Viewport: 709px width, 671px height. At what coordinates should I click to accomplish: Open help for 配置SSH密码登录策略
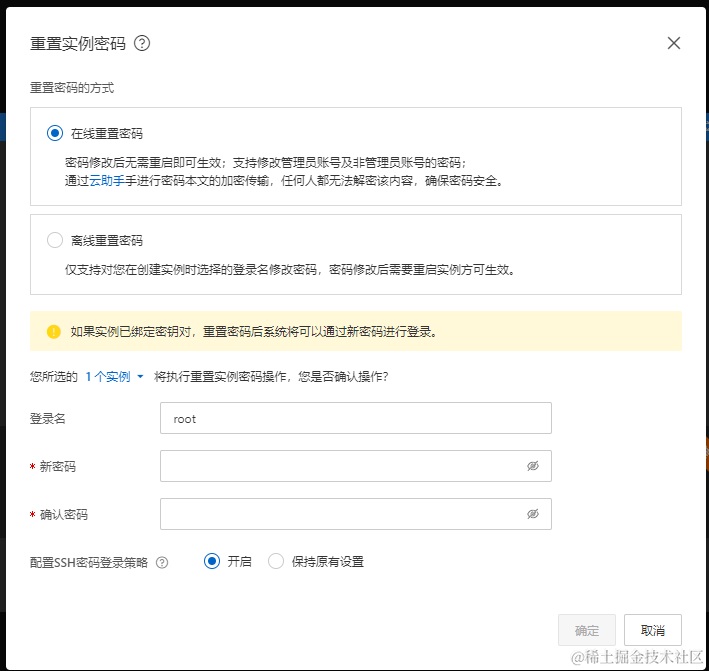click(x=162, y=562)
